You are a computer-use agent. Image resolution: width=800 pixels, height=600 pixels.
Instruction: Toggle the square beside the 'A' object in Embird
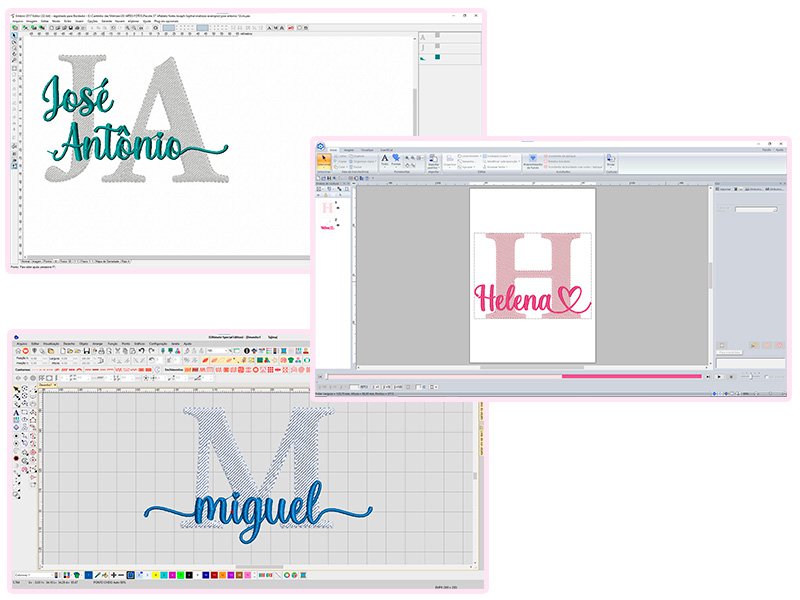click(x=437, y=36)
